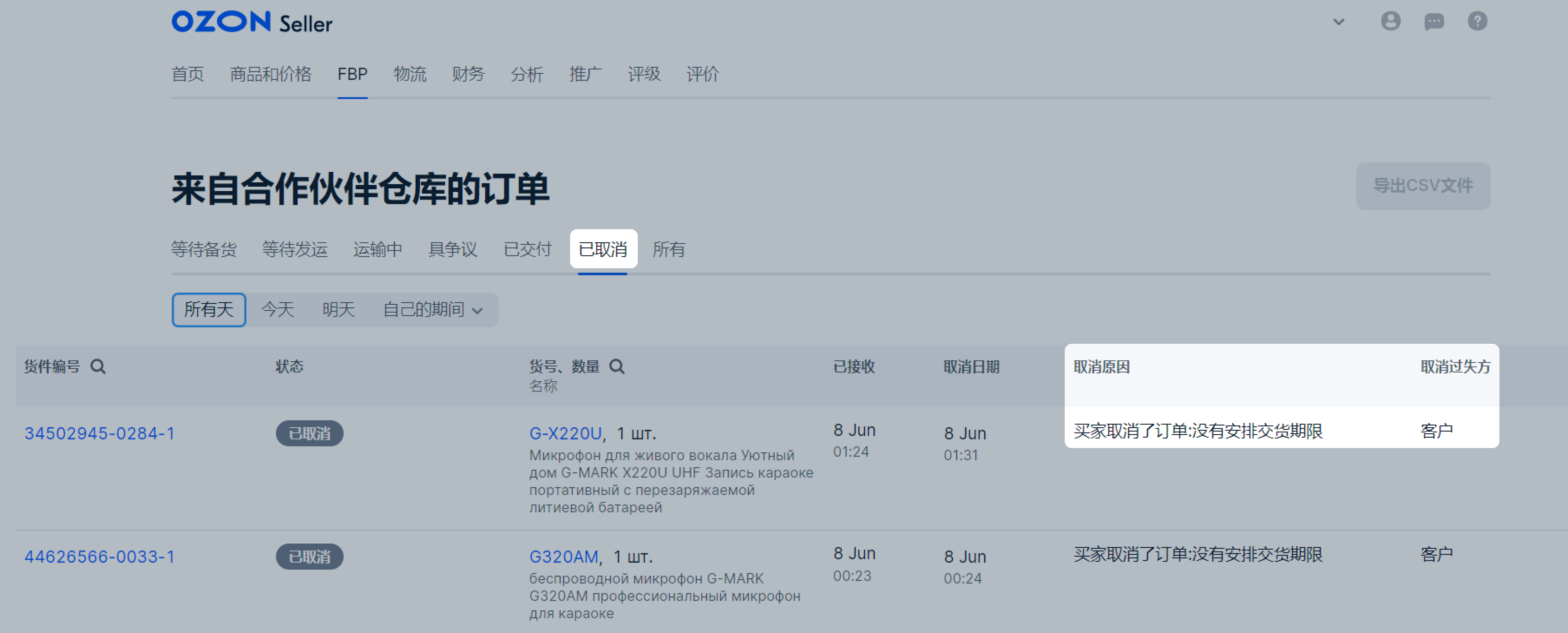Click the 已取消 status badge in first row
The image size is (1568, 633).
coord(309,433)
